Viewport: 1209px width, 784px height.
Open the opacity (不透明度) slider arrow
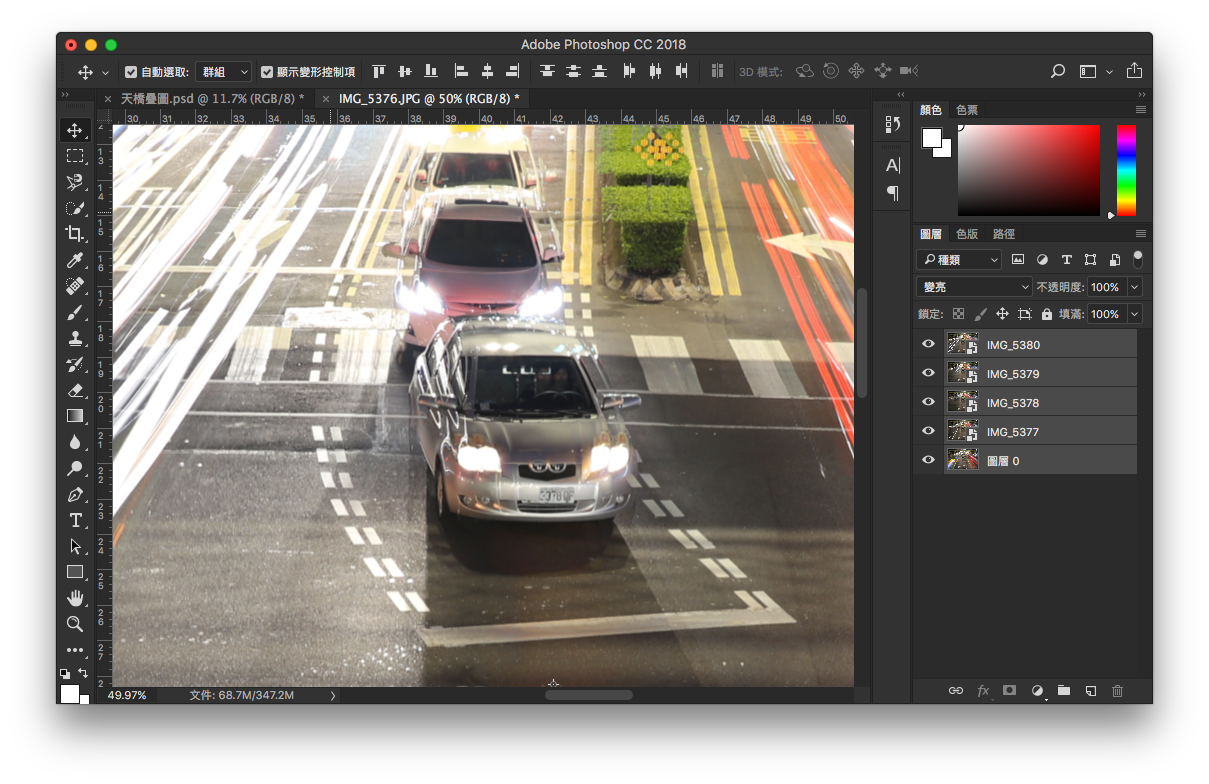coord(1134,287)
